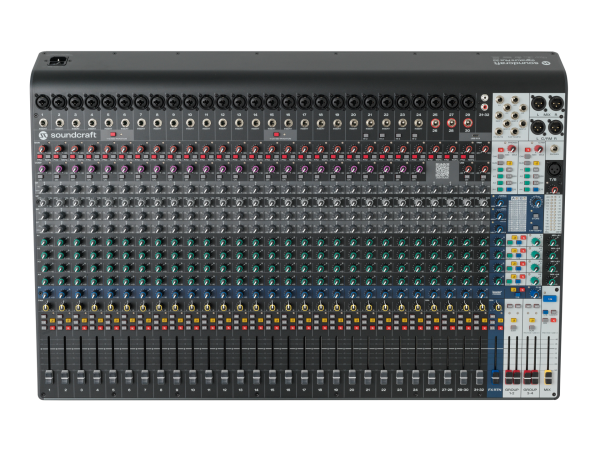
Task: Click the yellow pan knob on channel 1
Action: point(46,308)
